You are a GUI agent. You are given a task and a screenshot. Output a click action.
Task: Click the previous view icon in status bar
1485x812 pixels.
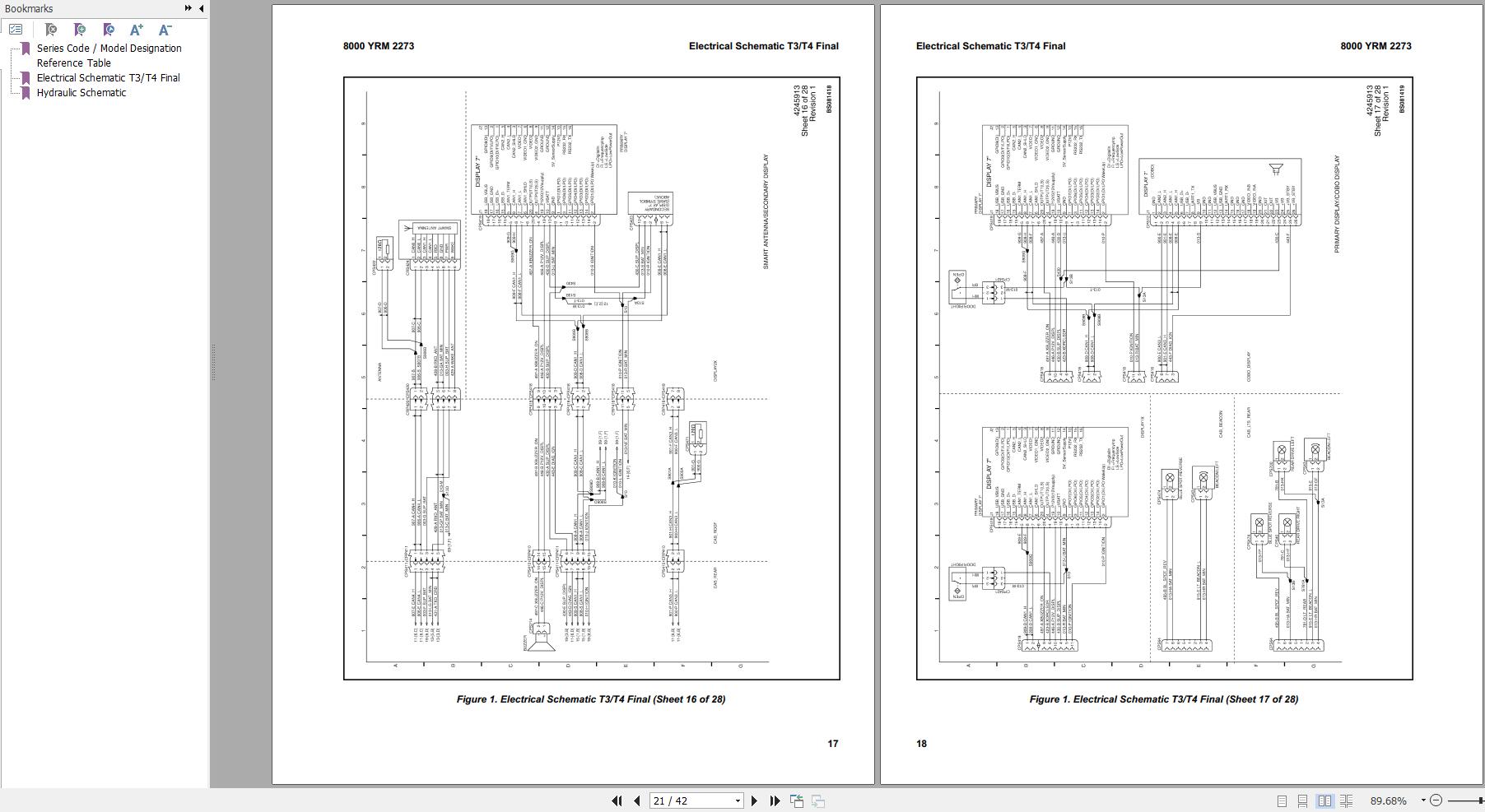point(797,800)
